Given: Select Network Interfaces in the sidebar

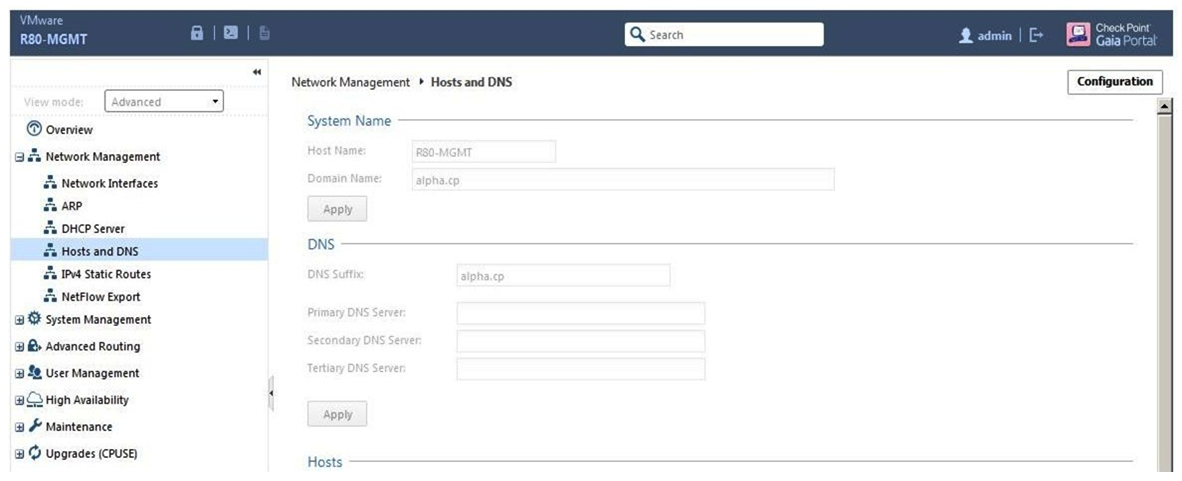Looking at the screenshot, I should [x=110, y=183].
